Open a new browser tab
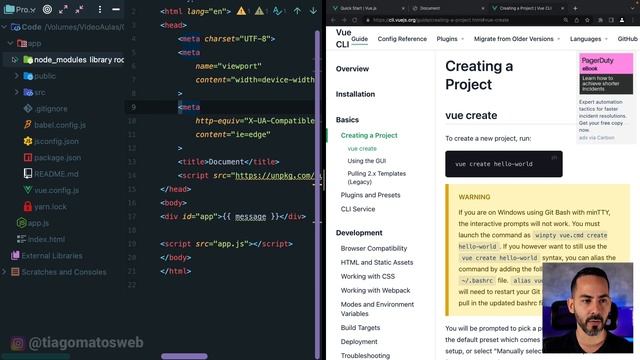Image resolution: width=640 pixels, height=360 pixels. coord(575,8)
